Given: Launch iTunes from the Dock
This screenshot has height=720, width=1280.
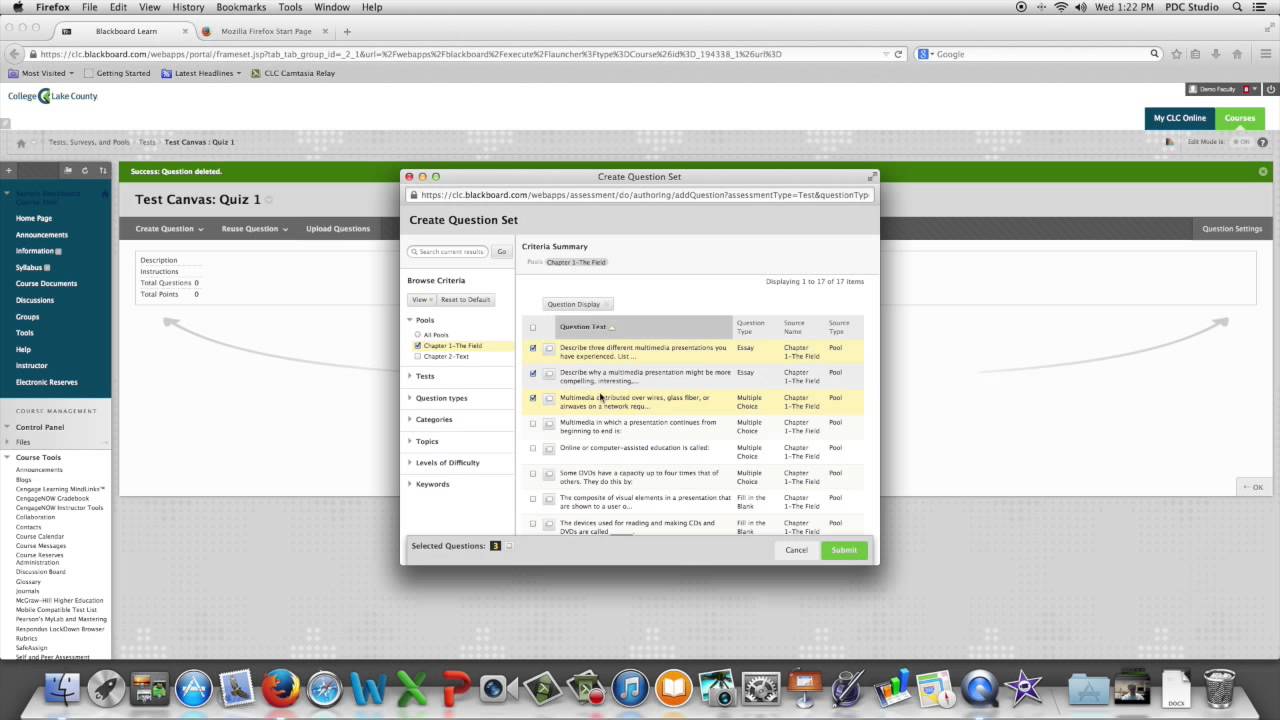Looking at the screenshot, I should point(630,689).
